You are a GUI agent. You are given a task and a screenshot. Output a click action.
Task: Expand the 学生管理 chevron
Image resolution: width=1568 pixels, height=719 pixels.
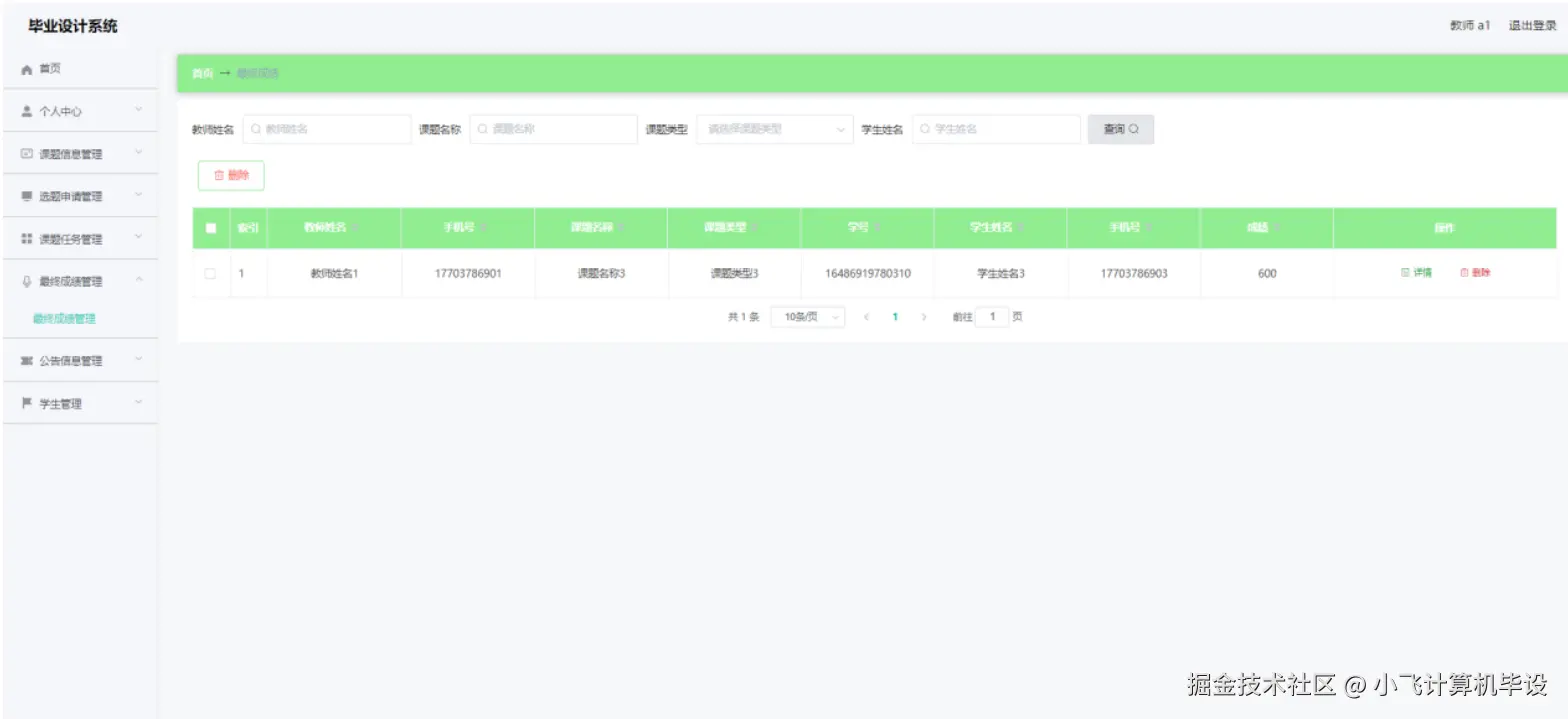(139, 402)
